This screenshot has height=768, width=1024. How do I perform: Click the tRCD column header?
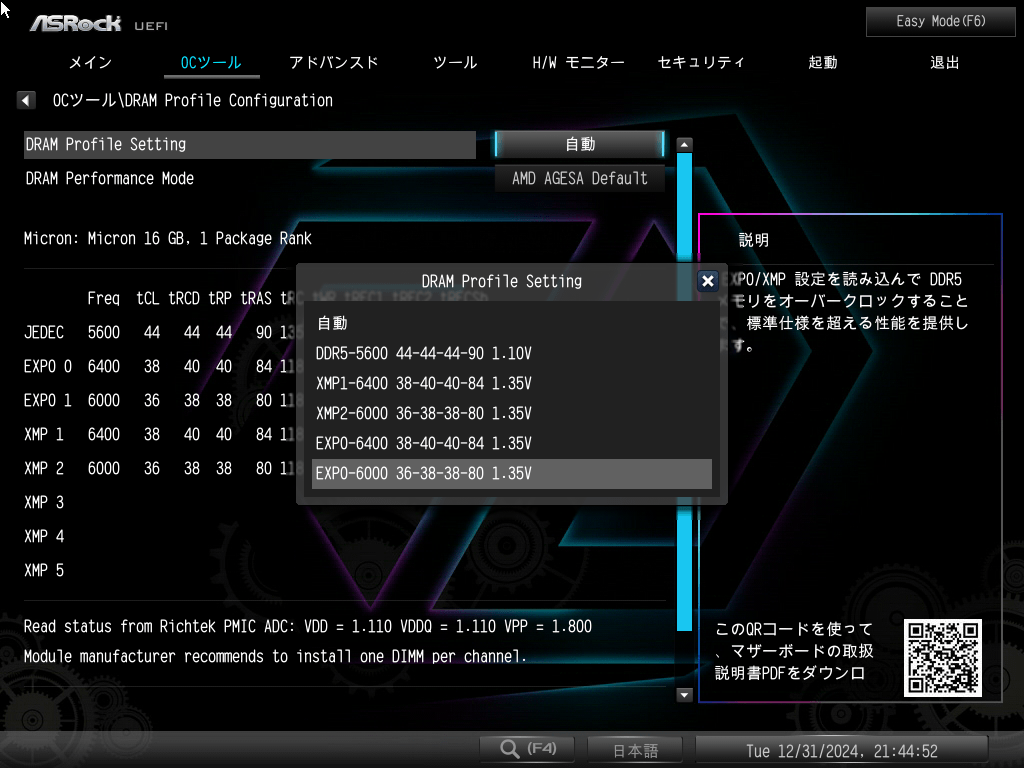tap(184, 298)
